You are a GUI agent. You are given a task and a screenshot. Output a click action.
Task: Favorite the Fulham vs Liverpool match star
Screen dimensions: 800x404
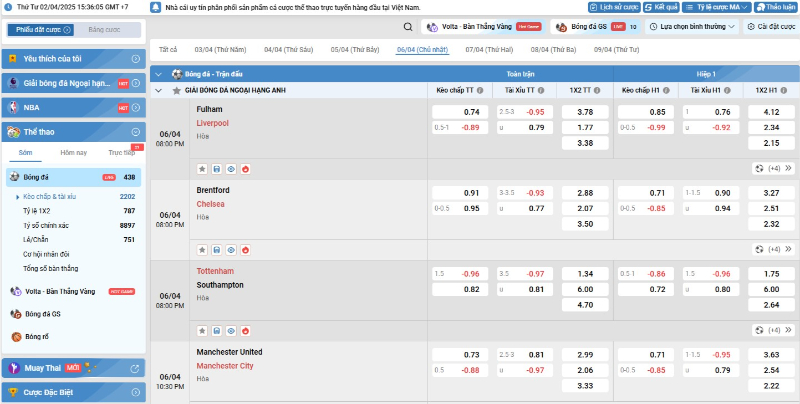(x=202, y=169)
